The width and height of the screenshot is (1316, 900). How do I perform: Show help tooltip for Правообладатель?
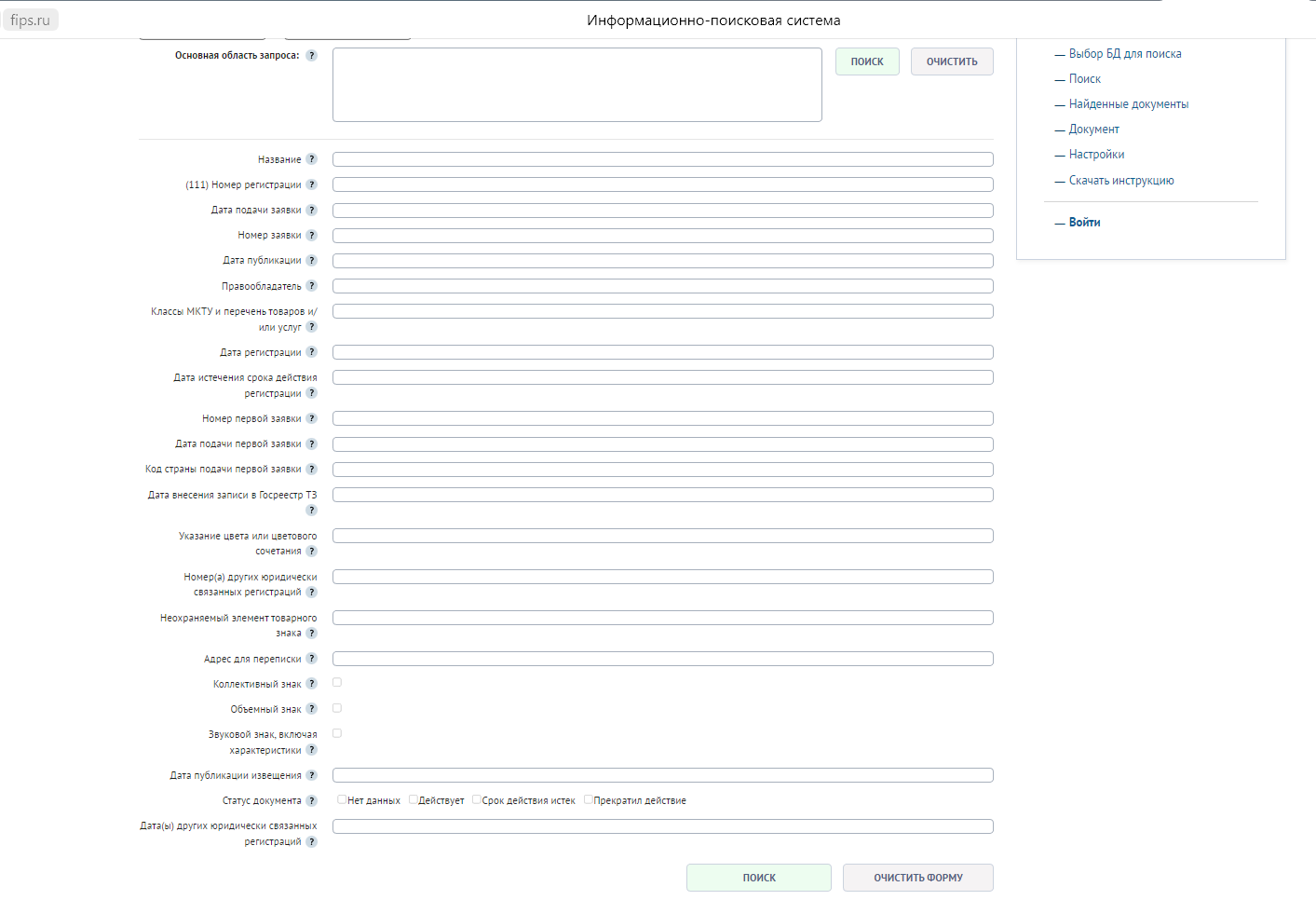tap(311, 286)
